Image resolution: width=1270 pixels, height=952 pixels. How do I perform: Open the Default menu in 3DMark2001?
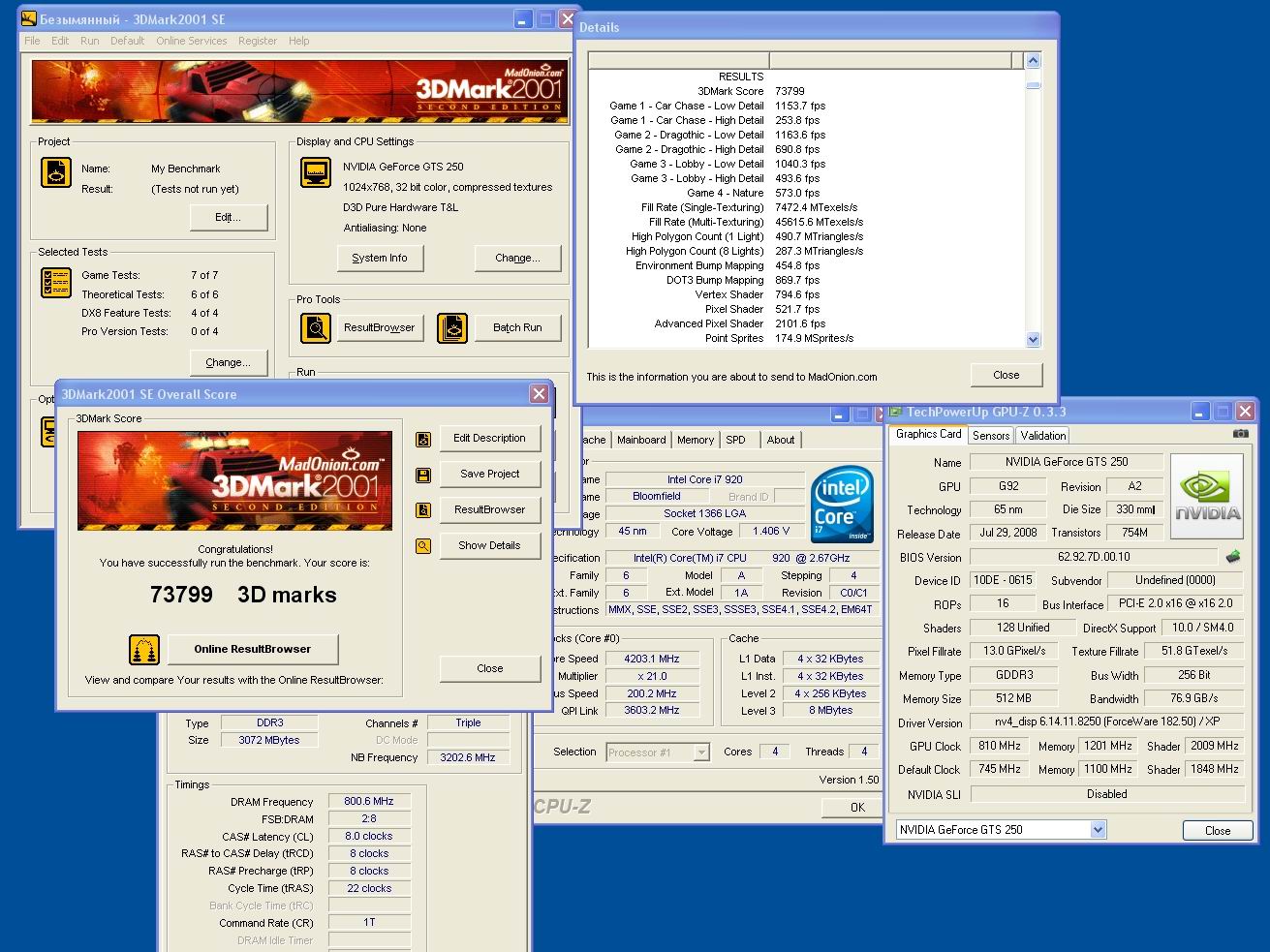pyautogui.click(x=127, y=41)
